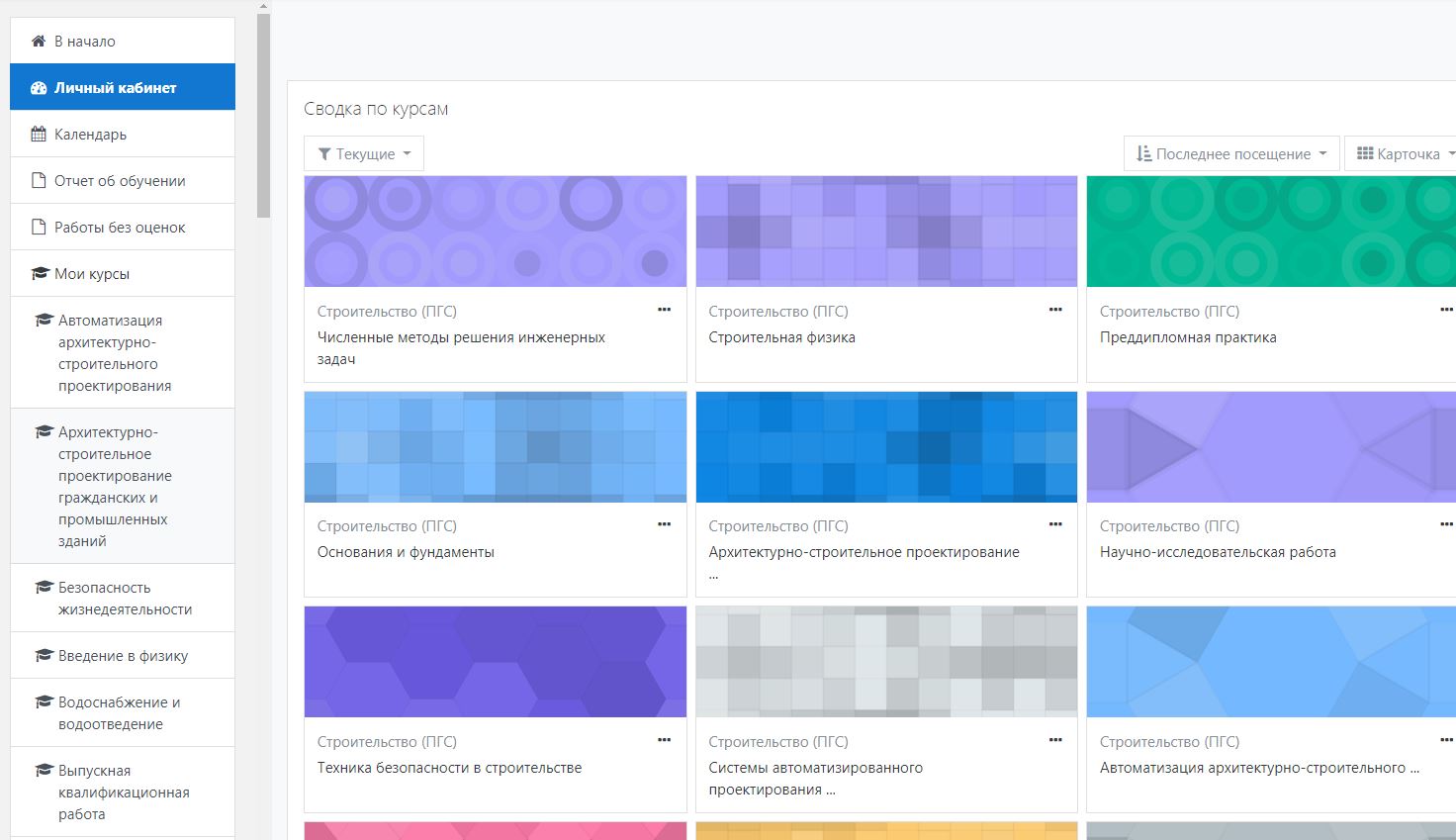The width and height of the screenshot is (1456, 840).
Task: Click the document icon next to Отчет об обучении
Action: [39, 181]
